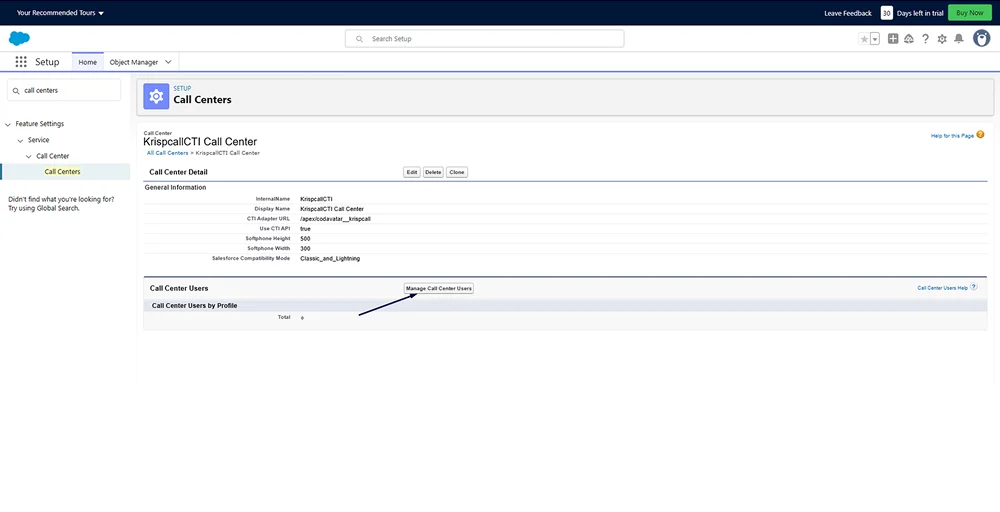Click the Clone button
This screenshot has width=1000, height=512.
tap(457, 172)
